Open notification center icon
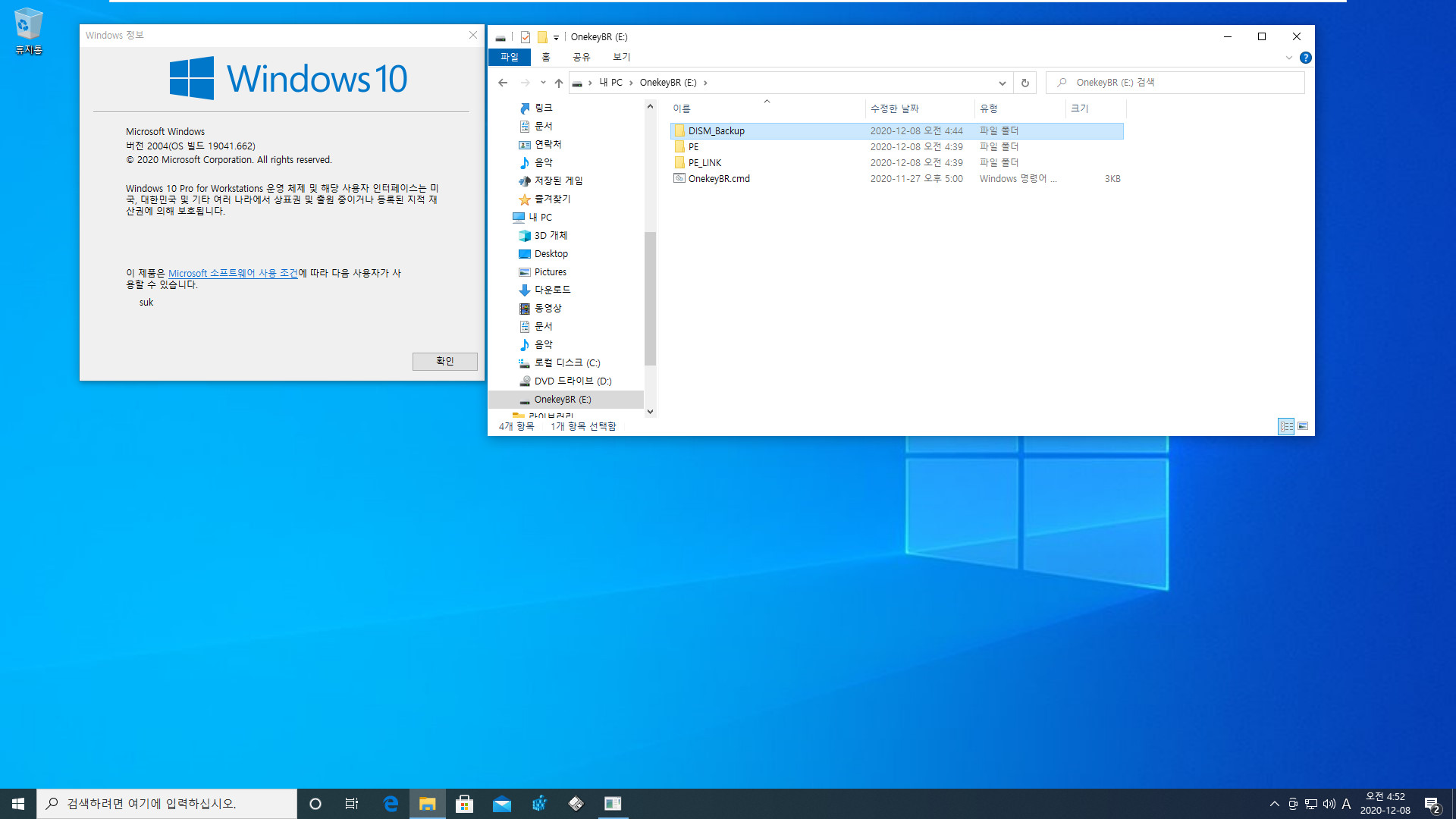Screen dimensions: 1456x819 pos(1432,804)
